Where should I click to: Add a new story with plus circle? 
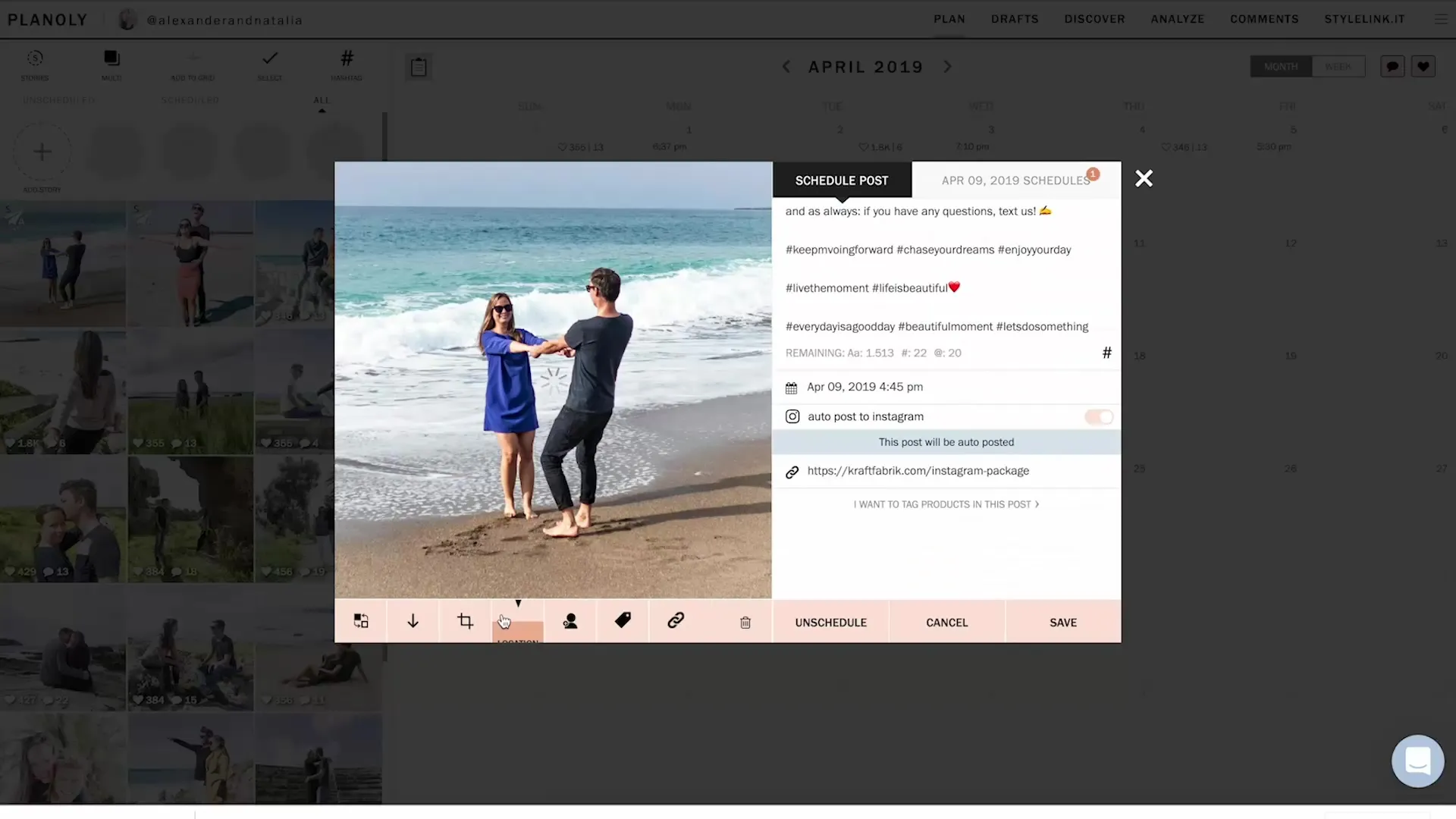pyautogui.click(x=42, y=152)
